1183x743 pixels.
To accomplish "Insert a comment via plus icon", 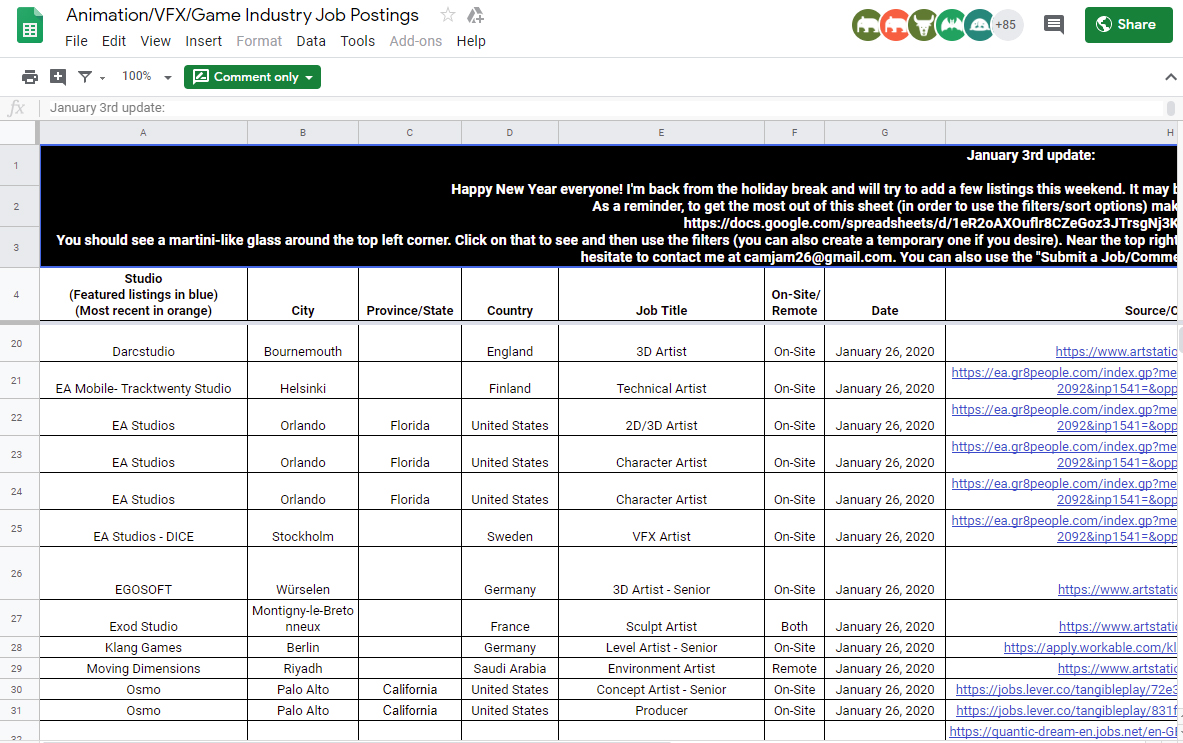I will [x=57, y=76].
